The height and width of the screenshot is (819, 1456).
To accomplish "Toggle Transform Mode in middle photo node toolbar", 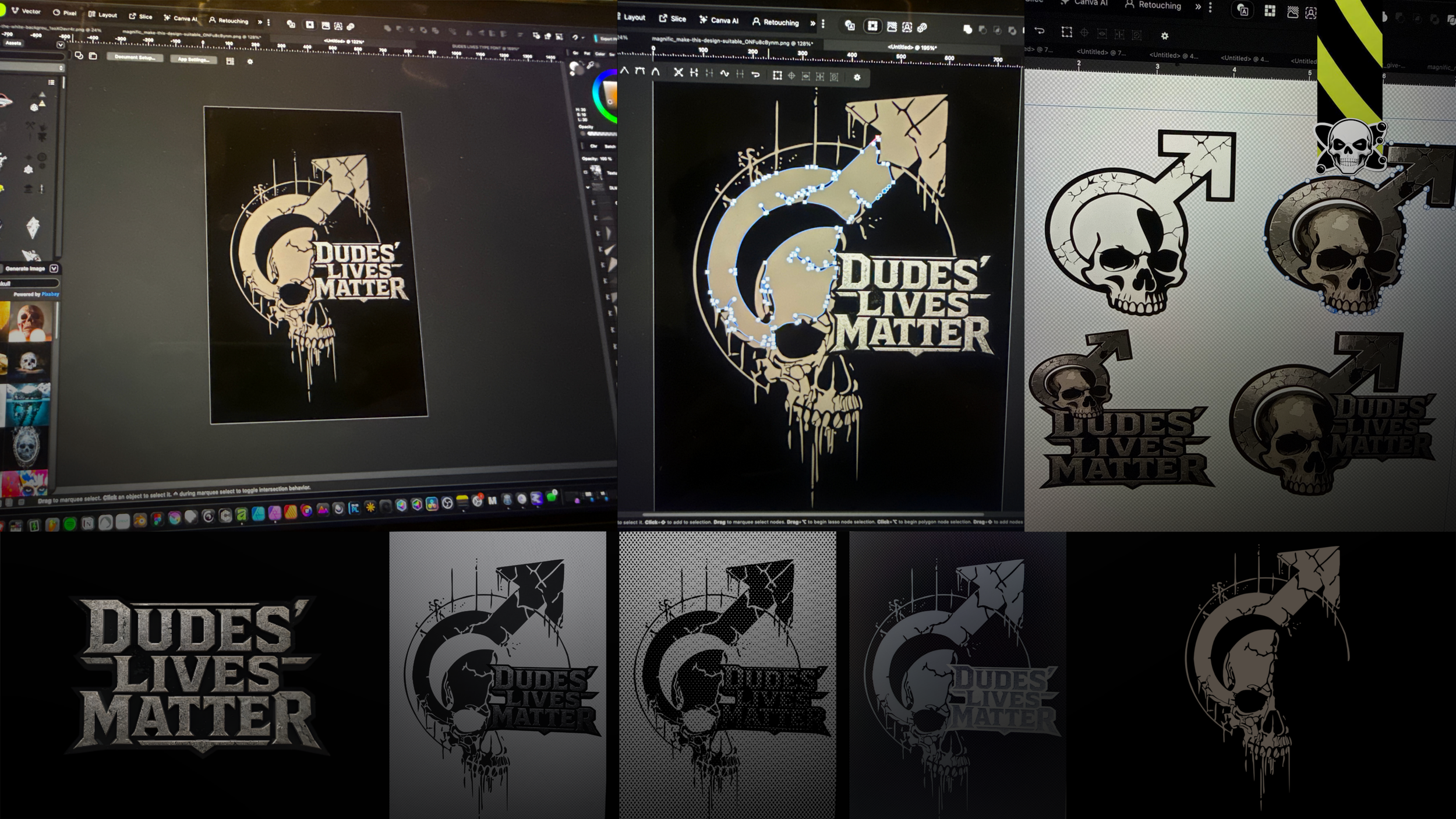I will pyautogui.click(x=777, y=75).
